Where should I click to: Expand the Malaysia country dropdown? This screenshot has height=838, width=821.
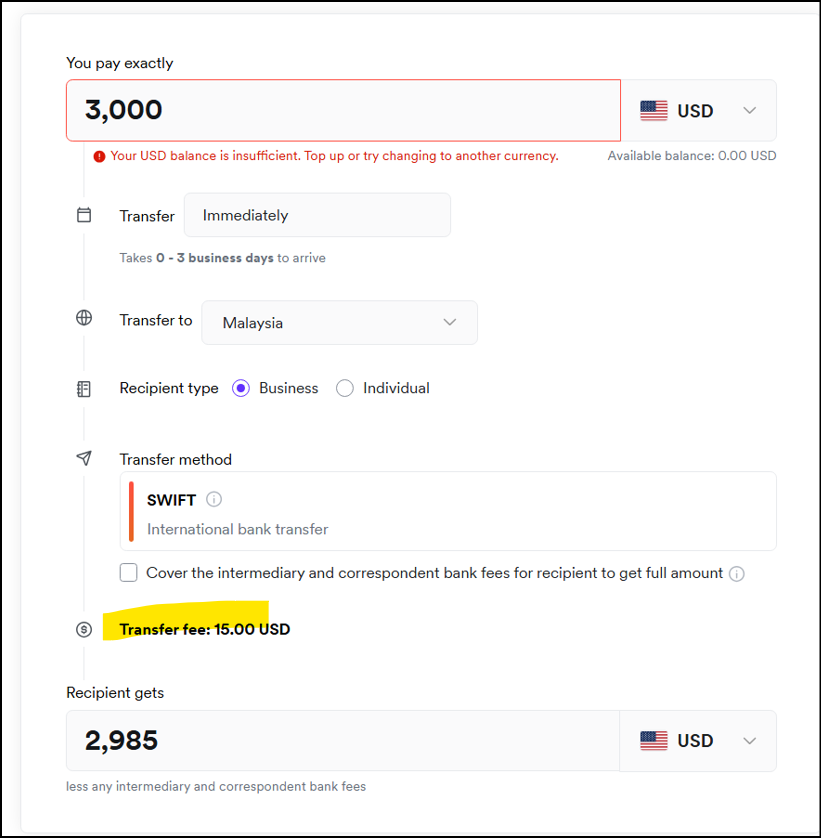[x=339, y=322]
